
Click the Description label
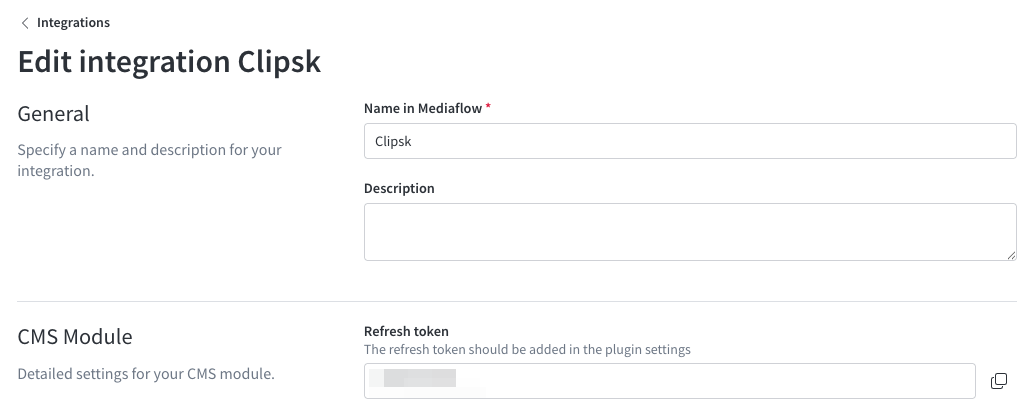(399, 188)
